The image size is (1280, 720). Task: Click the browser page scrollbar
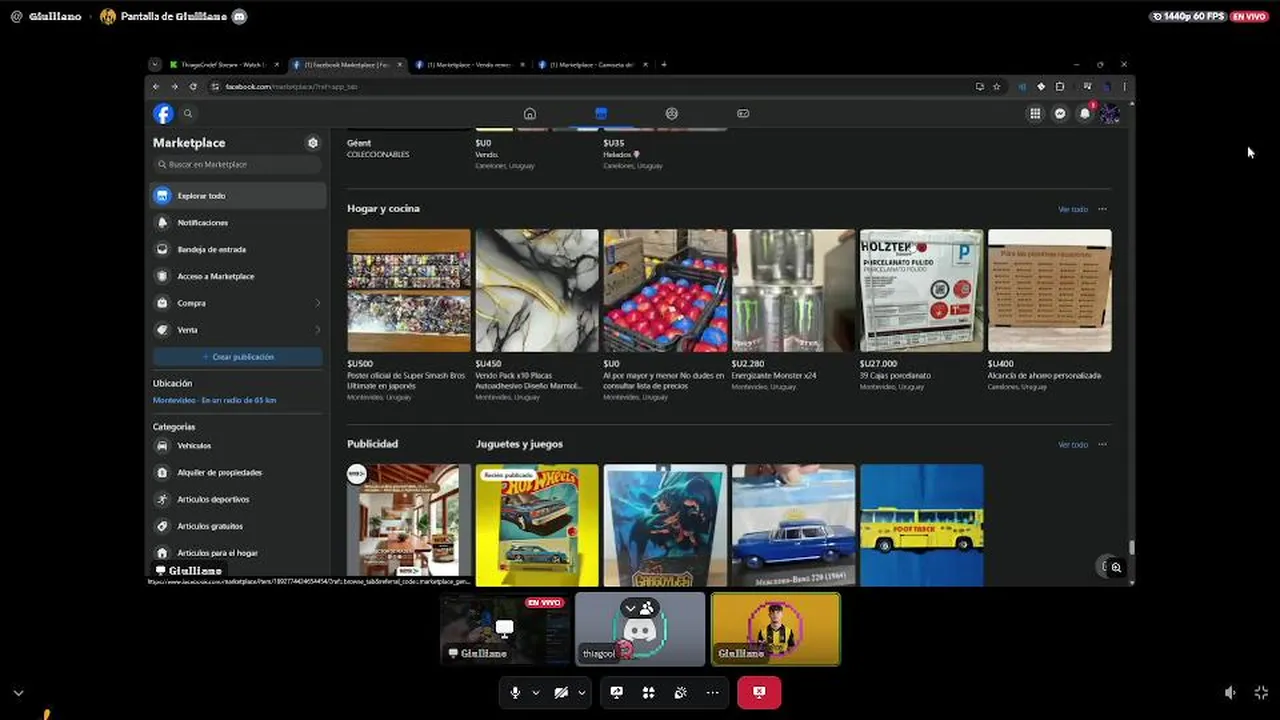coord(1132,546)
